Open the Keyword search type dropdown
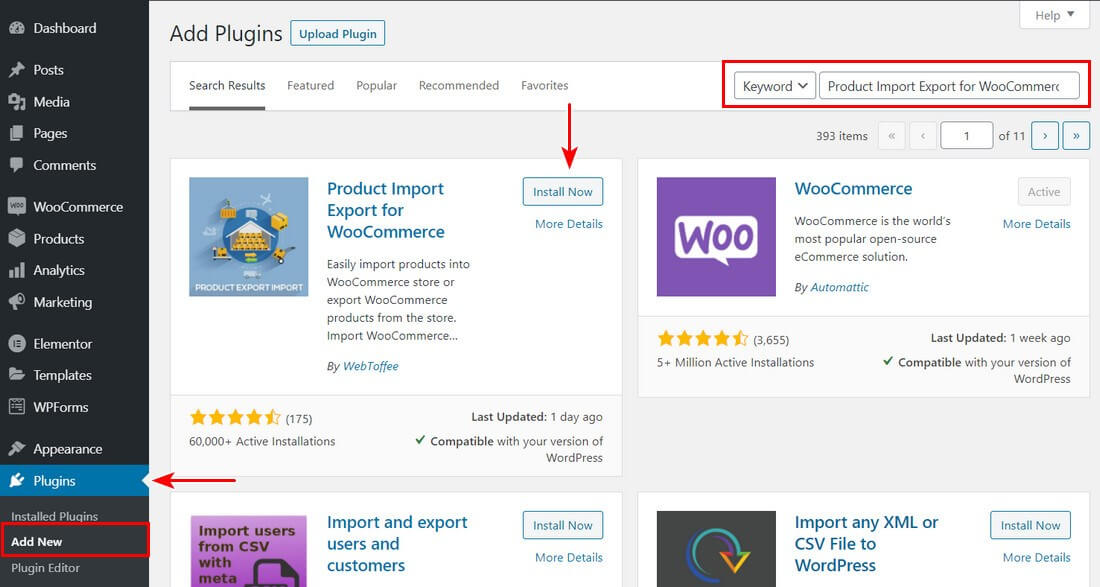Screen dimensions: 1100x587 [x=774, y=86]
